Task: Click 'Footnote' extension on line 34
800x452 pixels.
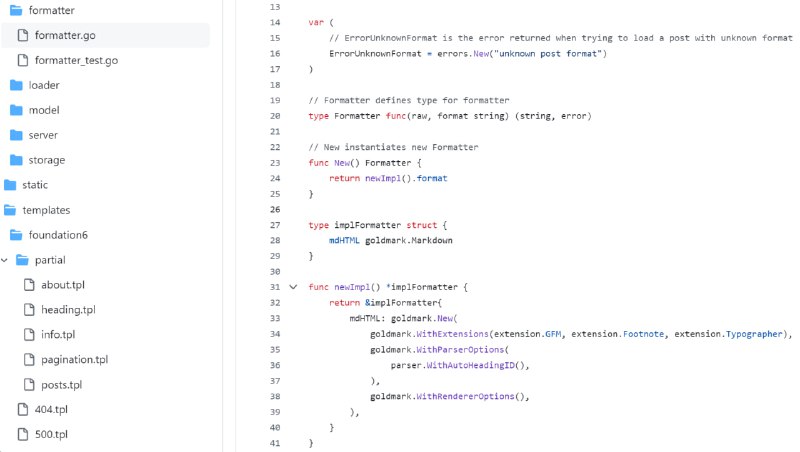Action: (x=643, y=334)
